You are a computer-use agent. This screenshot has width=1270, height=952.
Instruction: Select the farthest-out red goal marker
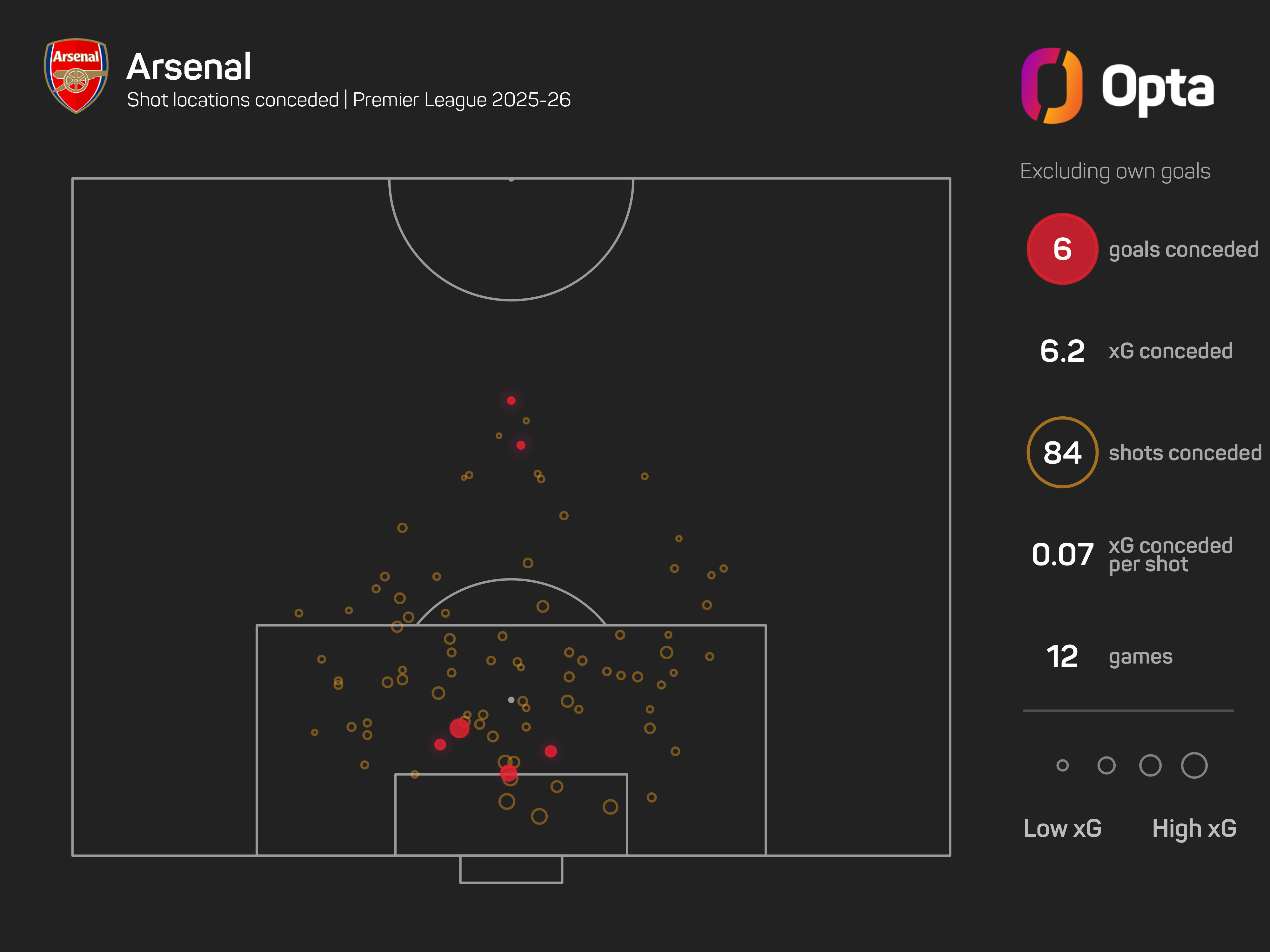(x=511, y=400)
